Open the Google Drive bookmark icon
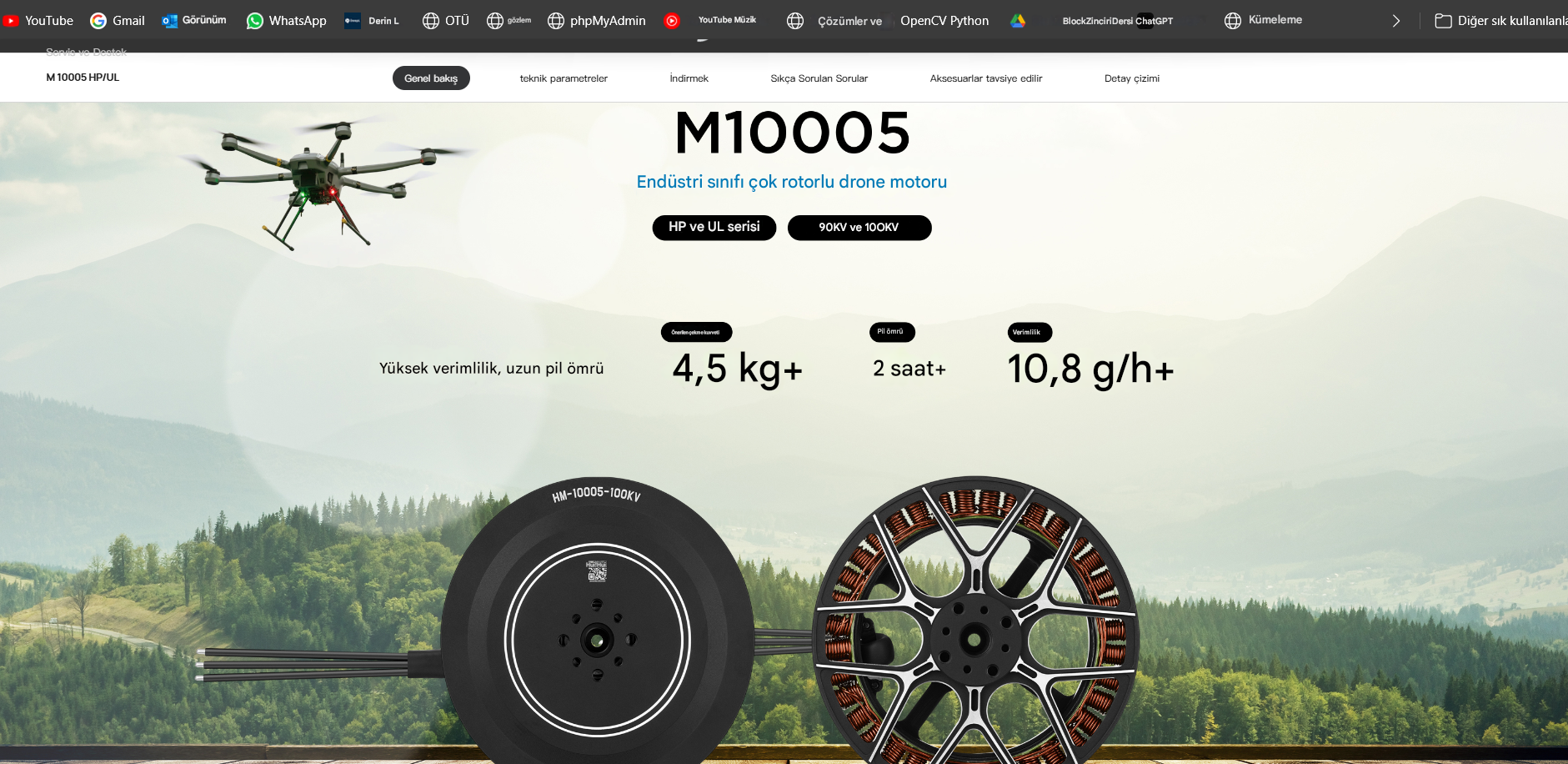Image resolution: width=1568 pixels, height=764 pixels. [x=1018, y=20]
